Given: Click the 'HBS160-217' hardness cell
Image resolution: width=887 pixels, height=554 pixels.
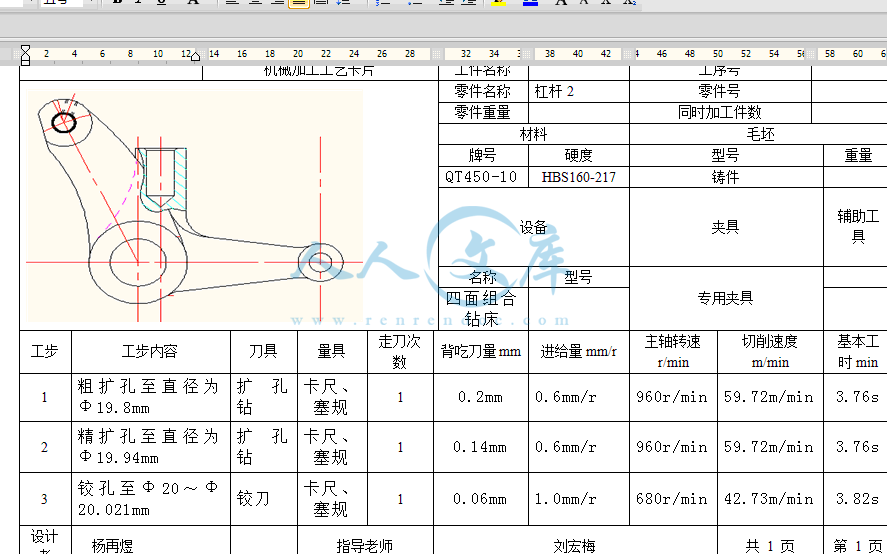Looking at the screenshot, I should point(579,177).
